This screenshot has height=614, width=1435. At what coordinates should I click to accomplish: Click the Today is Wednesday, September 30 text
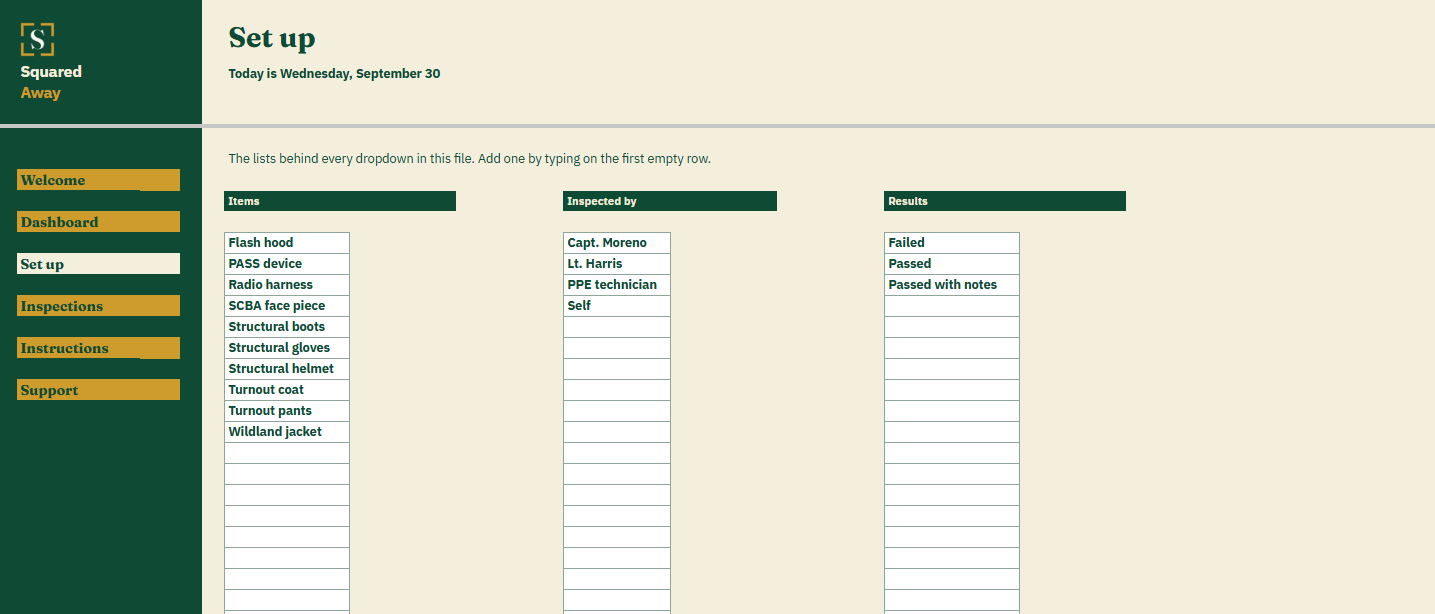pos(334,74)
